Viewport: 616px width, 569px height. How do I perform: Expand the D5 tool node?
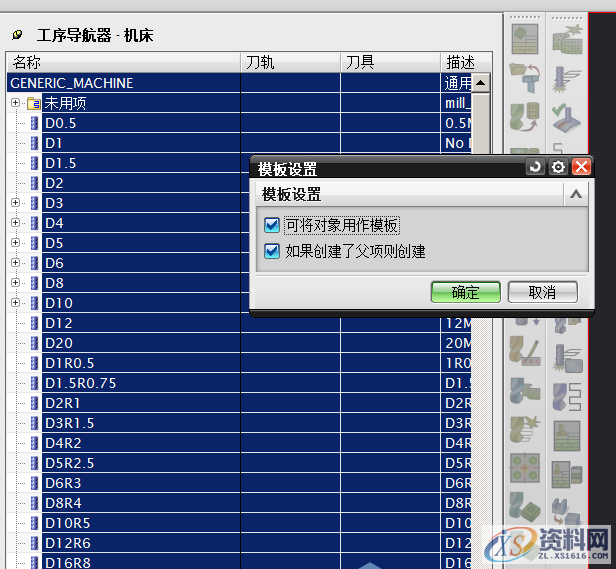click(15, 242)
